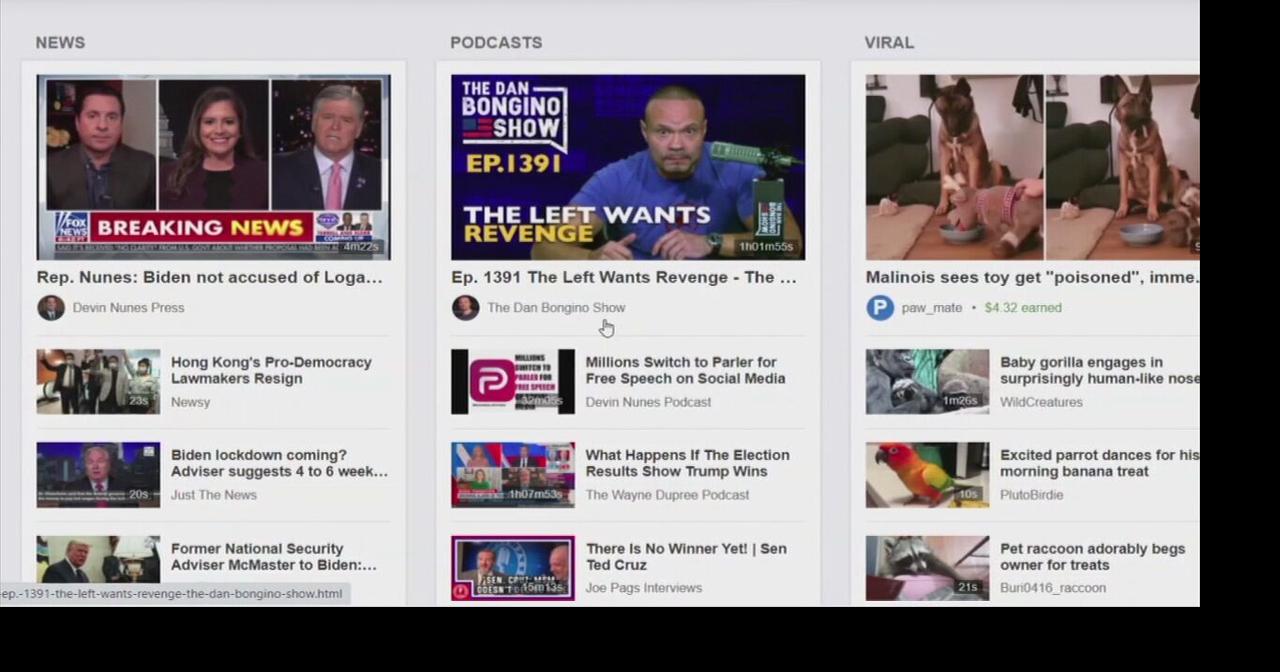Visit the Newsy channel name

click(190, 402)
